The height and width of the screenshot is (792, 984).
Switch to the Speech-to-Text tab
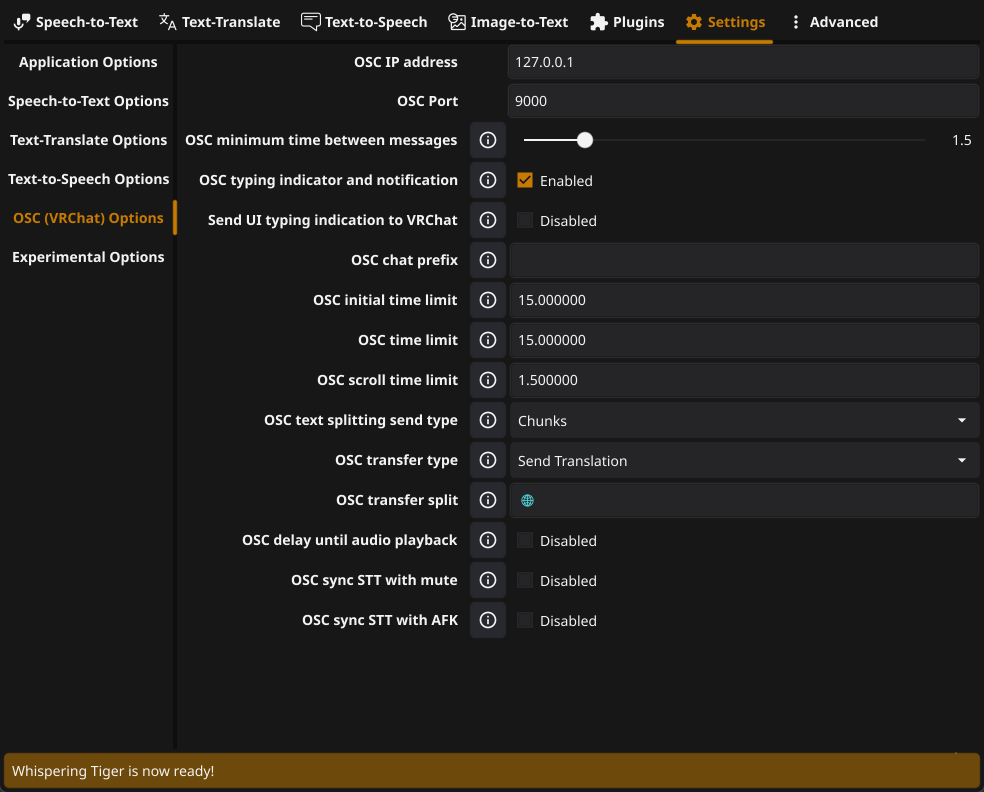pyautogui.click(x=76, y=22)
